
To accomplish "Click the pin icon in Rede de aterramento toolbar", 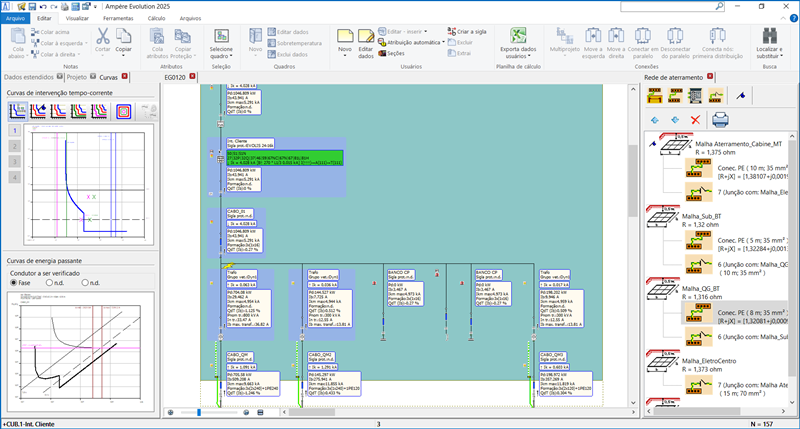I will tap(741, 95).
